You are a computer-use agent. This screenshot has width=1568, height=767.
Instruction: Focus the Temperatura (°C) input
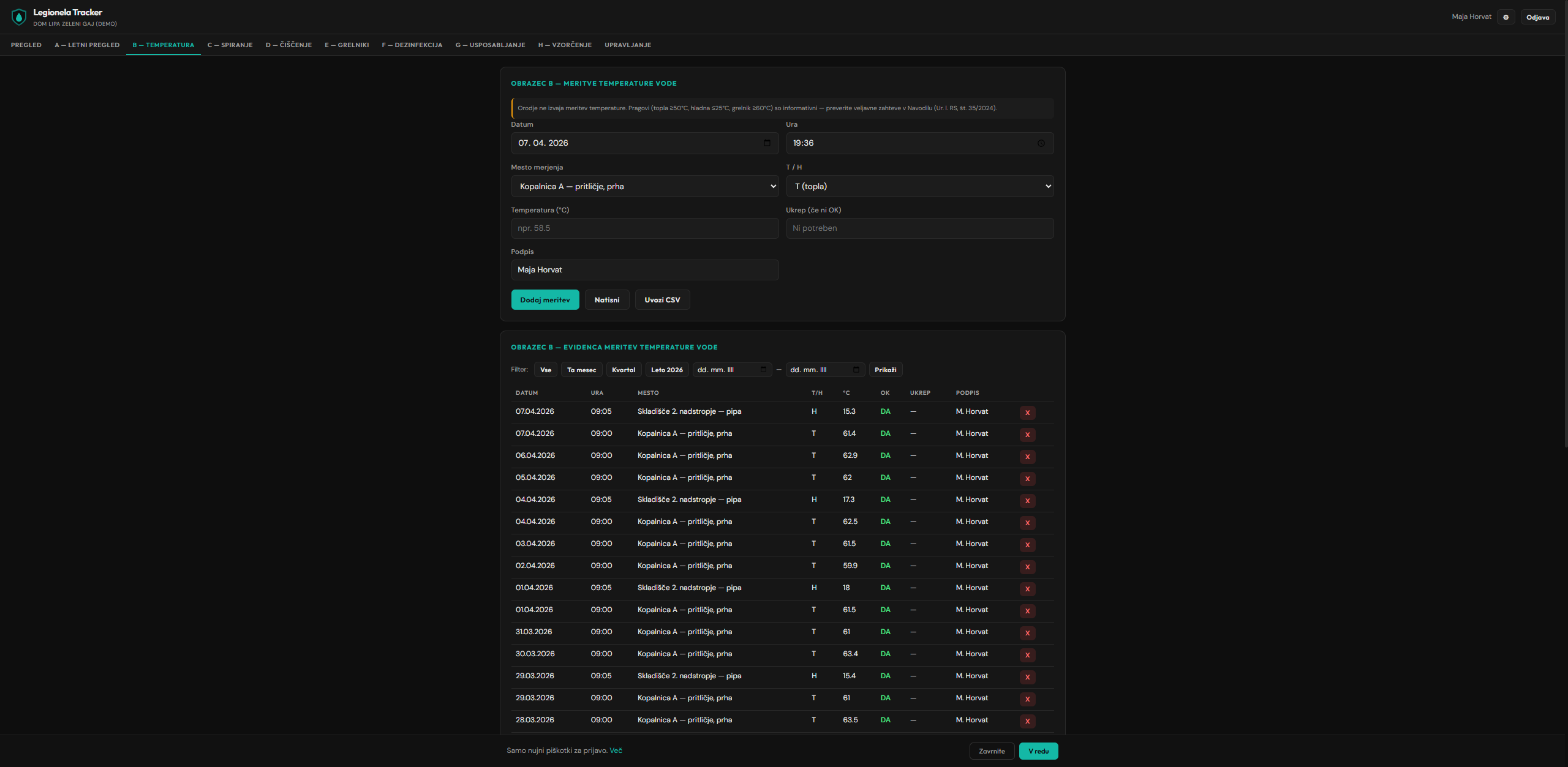[x=645, y=228]
